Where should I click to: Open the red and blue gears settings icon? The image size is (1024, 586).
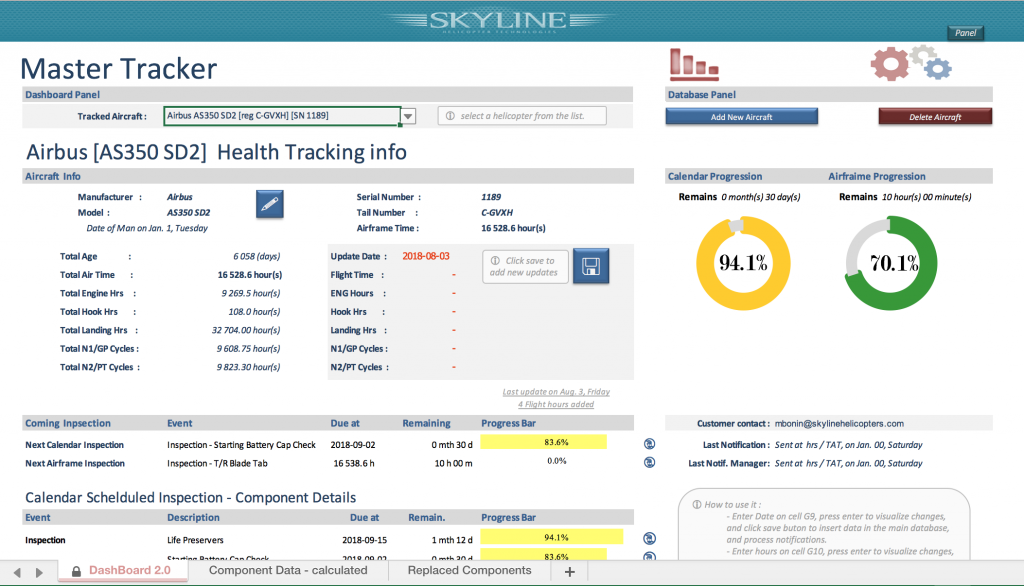coord(911,63)
